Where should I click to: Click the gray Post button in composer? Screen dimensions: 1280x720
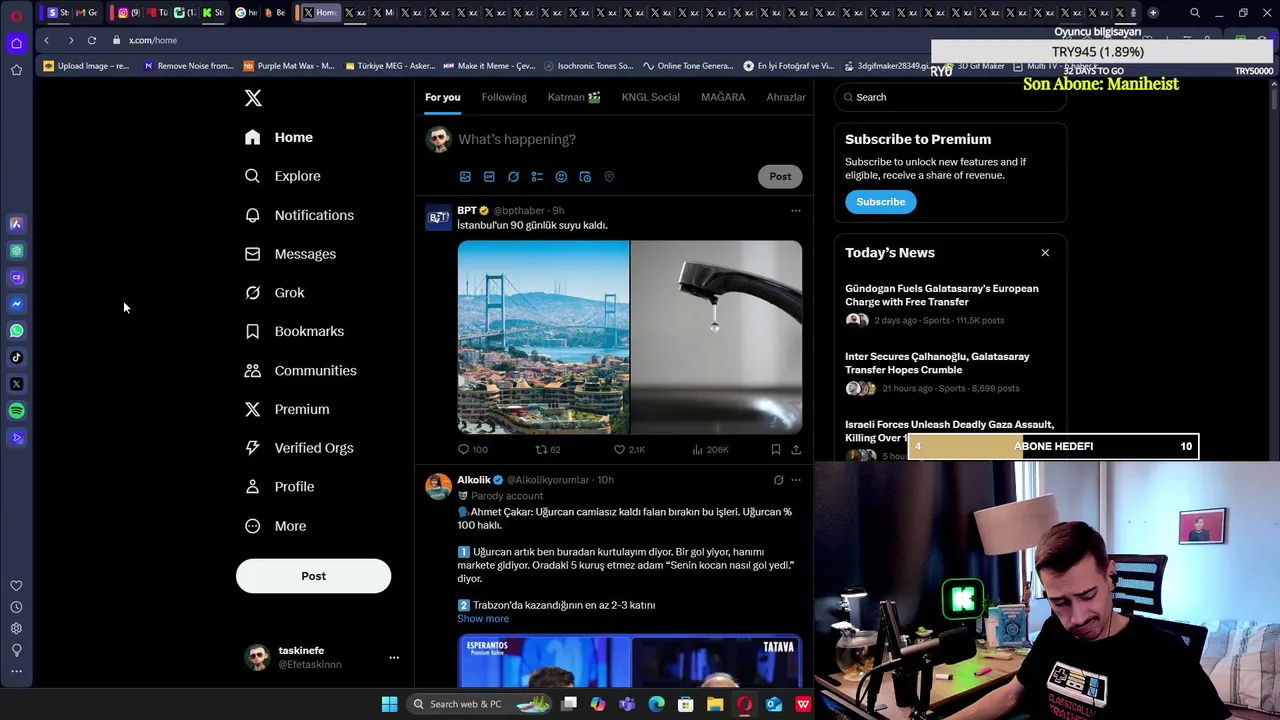click(x=780, y=176)
